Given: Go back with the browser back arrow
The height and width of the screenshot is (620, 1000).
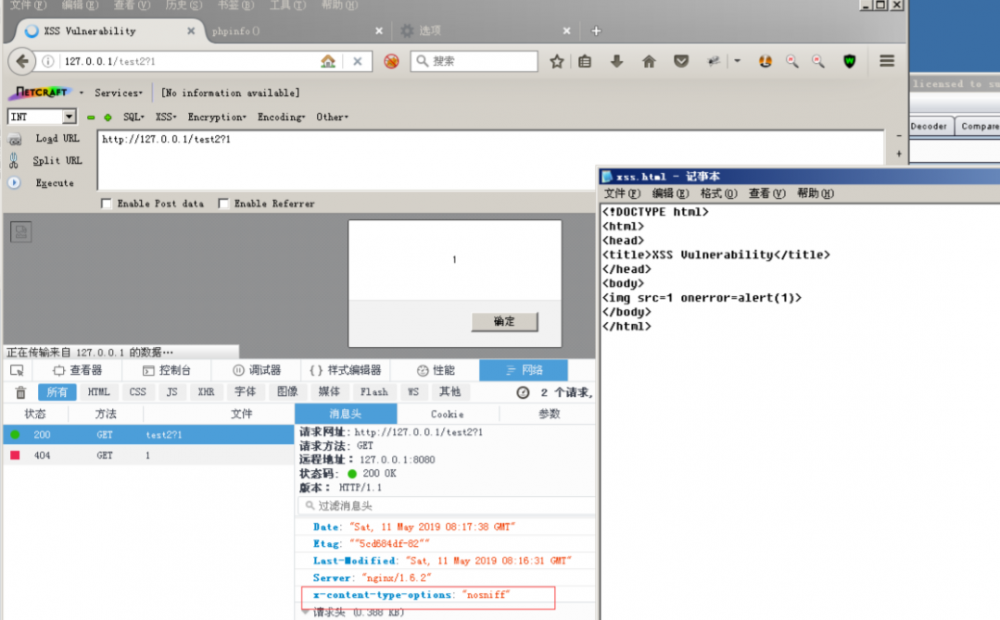Looking at the screenshot, I should [x=22, y=61].
